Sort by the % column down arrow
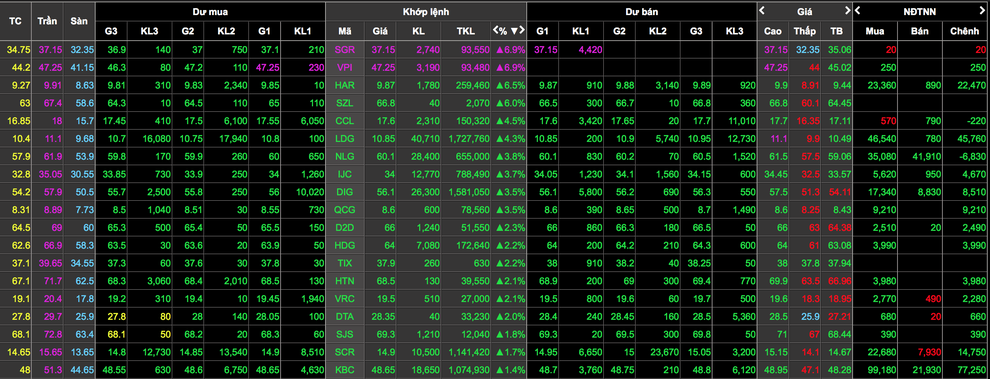 (x=514, y=30)
